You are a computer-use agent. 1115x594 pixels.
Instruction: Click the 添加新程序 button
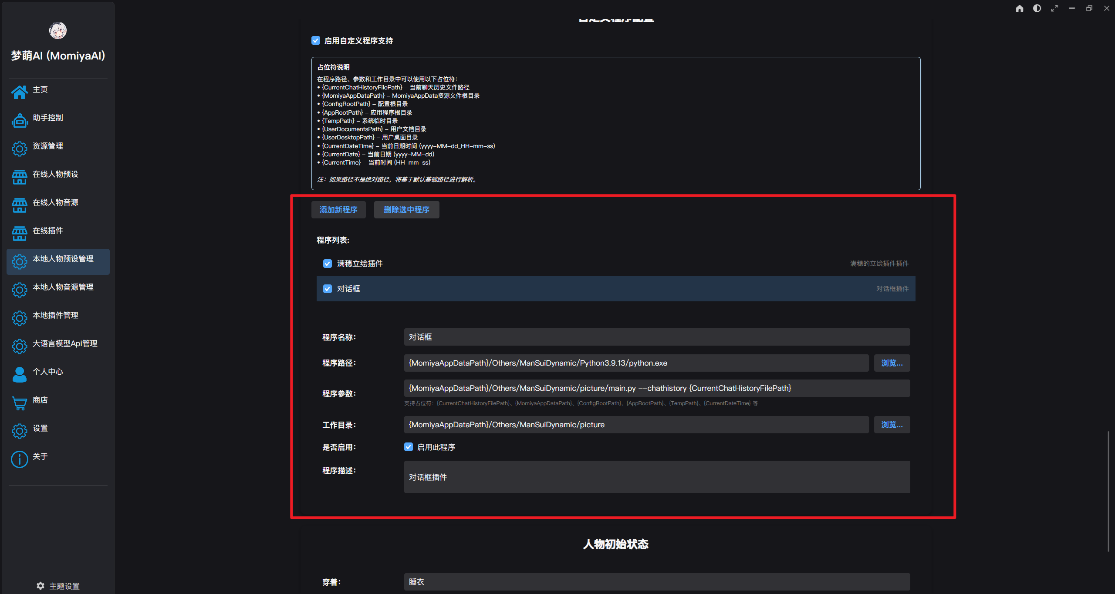pos(338,210)
